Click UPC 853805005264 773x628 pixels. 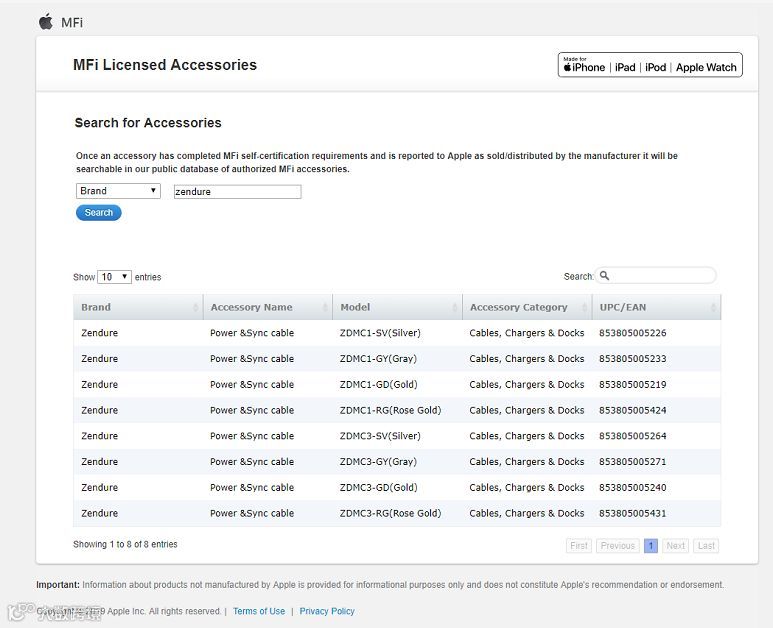(632, 436)
